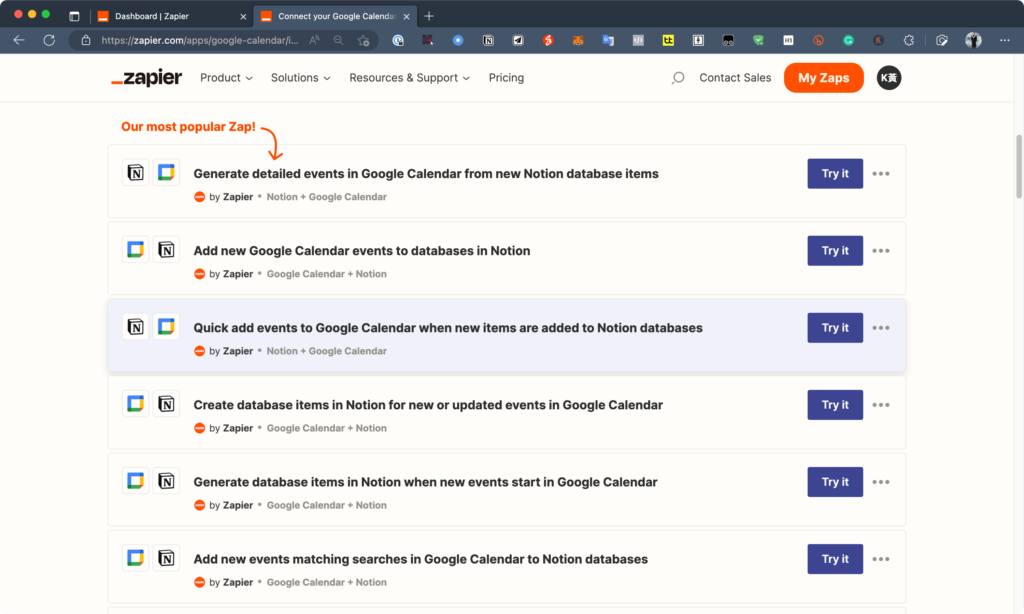The width and height of the screenshot is (1024, 614).
Task: Open more options for Add new Google Calendar events Zap
Action: 881,251
